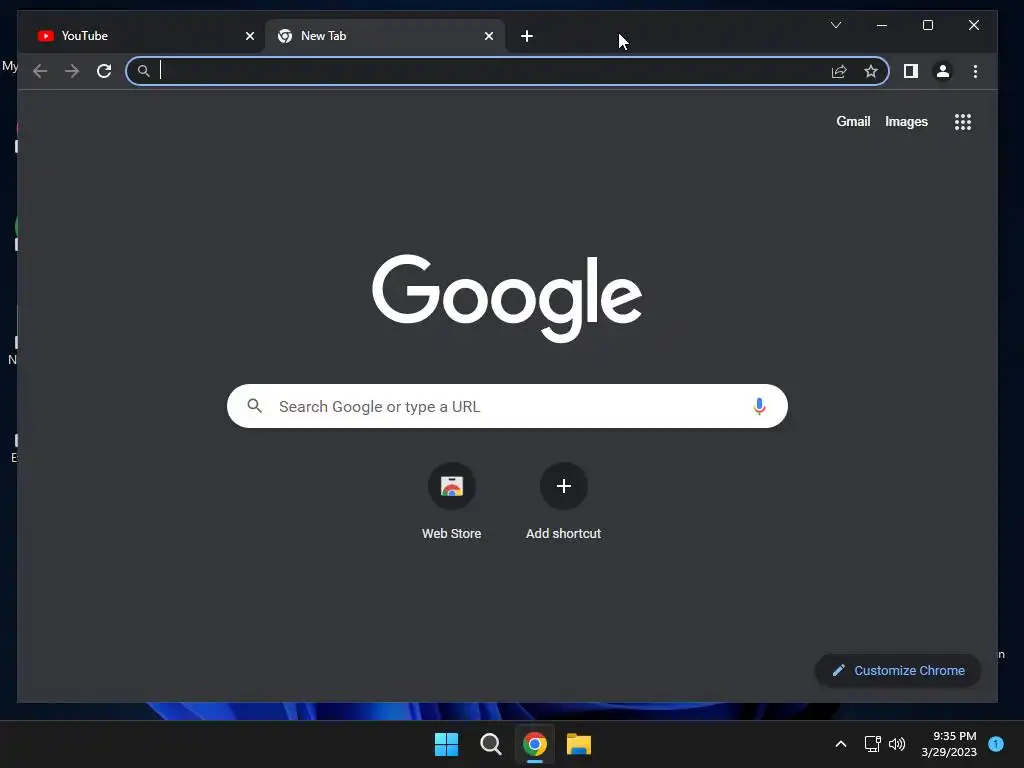Open the Windows Start menu
1024x768 pixels.
[447, 744]
